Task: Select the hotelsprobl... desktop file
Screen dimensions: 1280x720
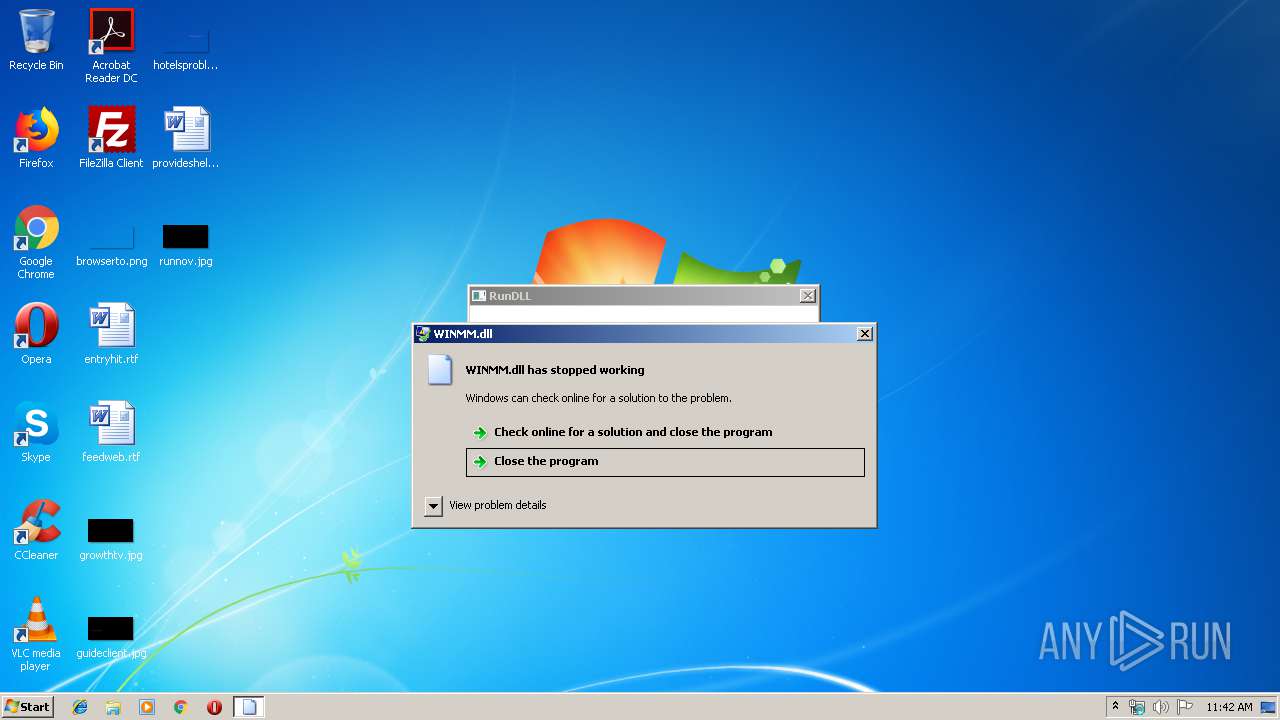Action: pos(185,46)
